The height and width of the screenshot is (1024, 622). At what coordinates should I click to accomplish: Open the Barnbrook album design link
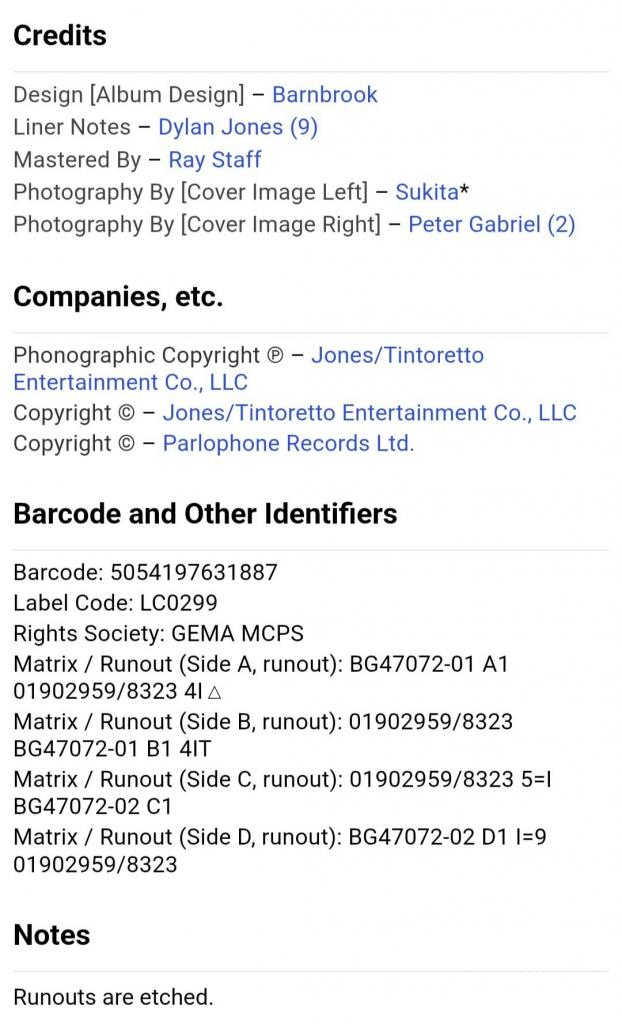tap(324, 95)
